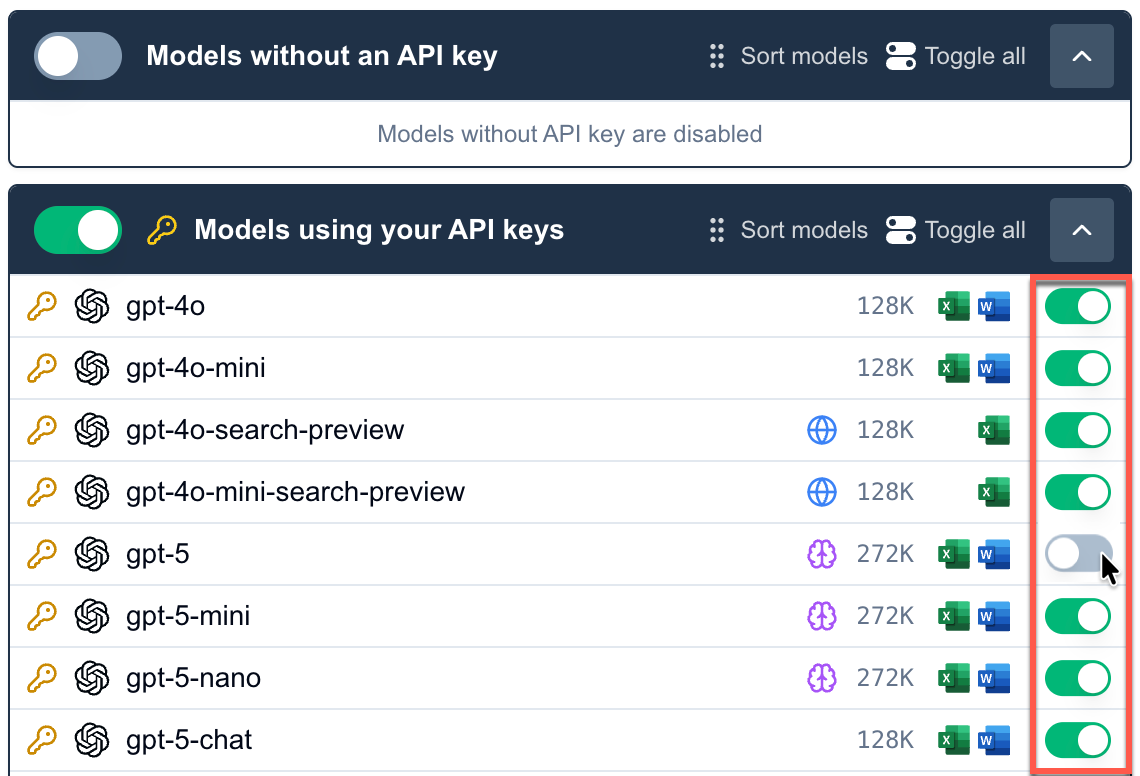Switch off Models using your API keys
This screenshot has width=1140, height=776.
pos(78,230)
